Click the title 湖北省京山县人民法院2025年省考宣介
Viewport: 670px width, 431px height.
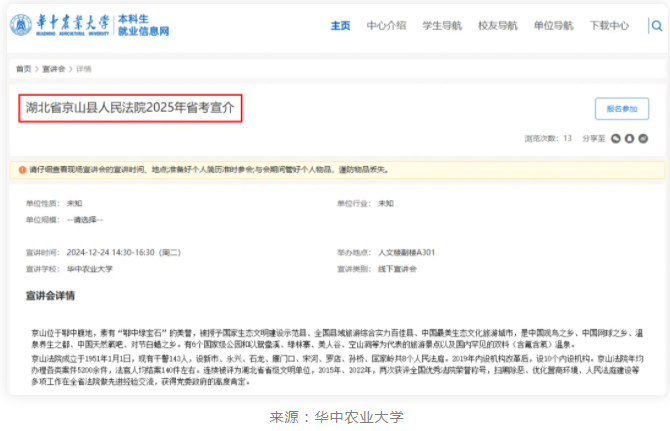click(x=130, y=108)
